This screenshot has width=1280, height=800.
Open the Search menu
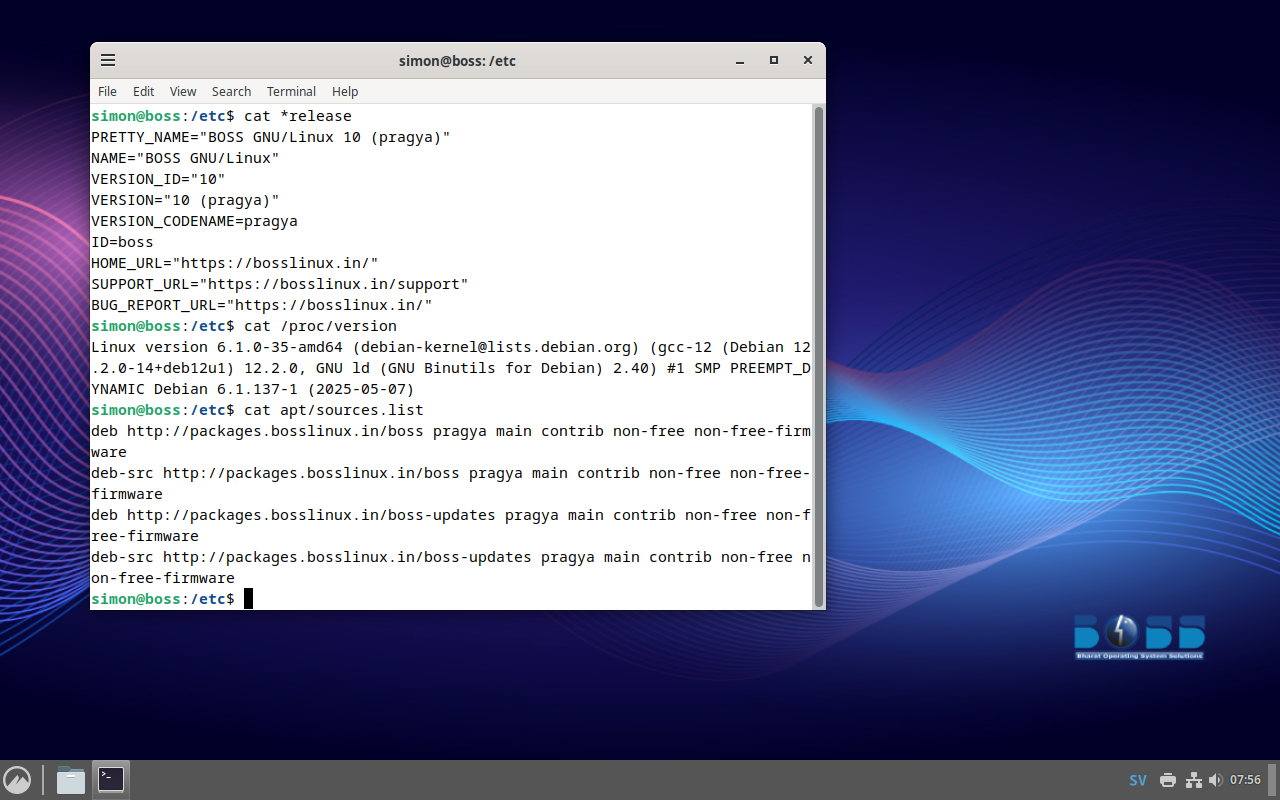pyautogui.click(x=231, y=91)
